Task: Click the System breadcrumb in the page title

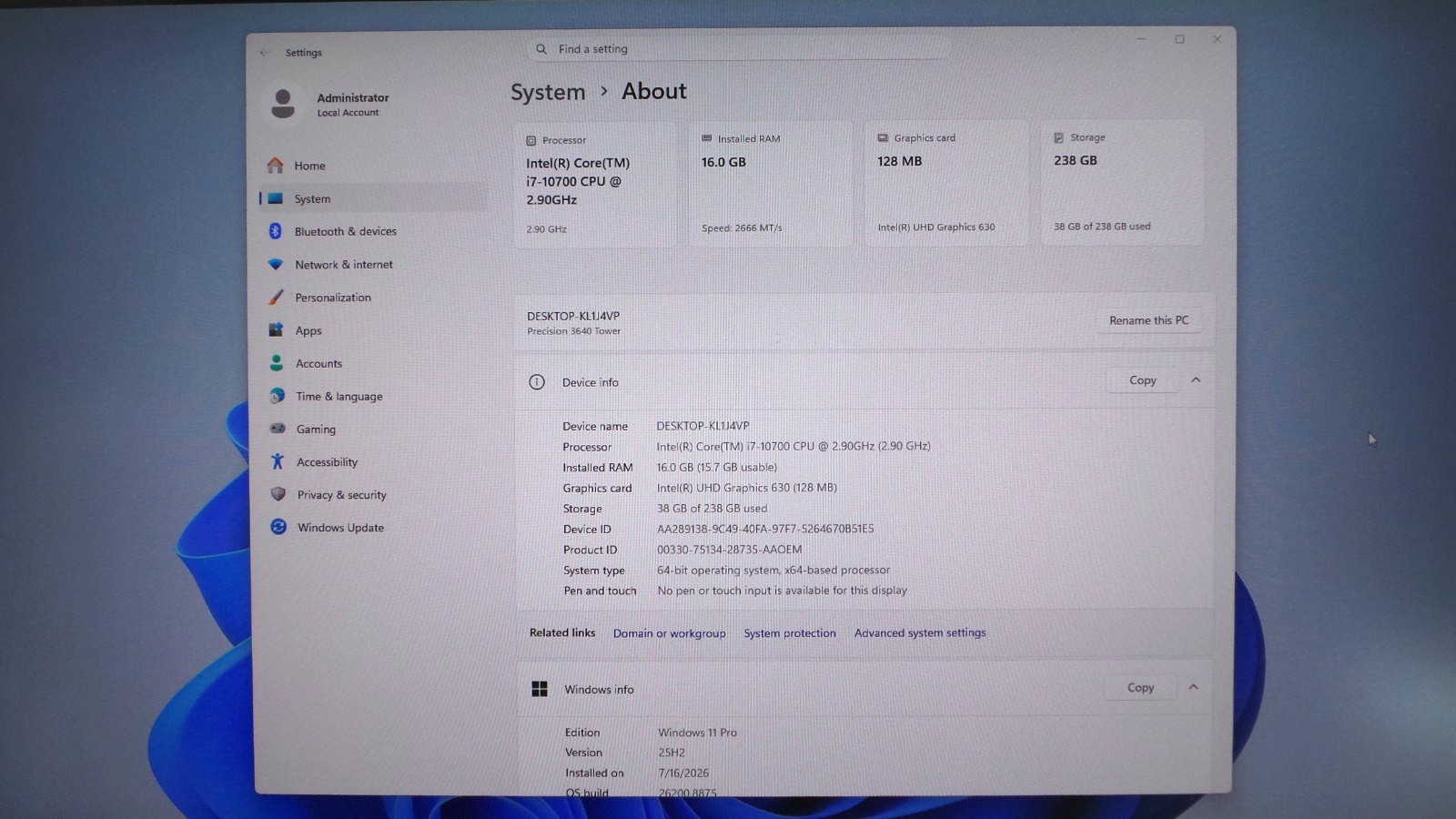Action: click(548, 93)
